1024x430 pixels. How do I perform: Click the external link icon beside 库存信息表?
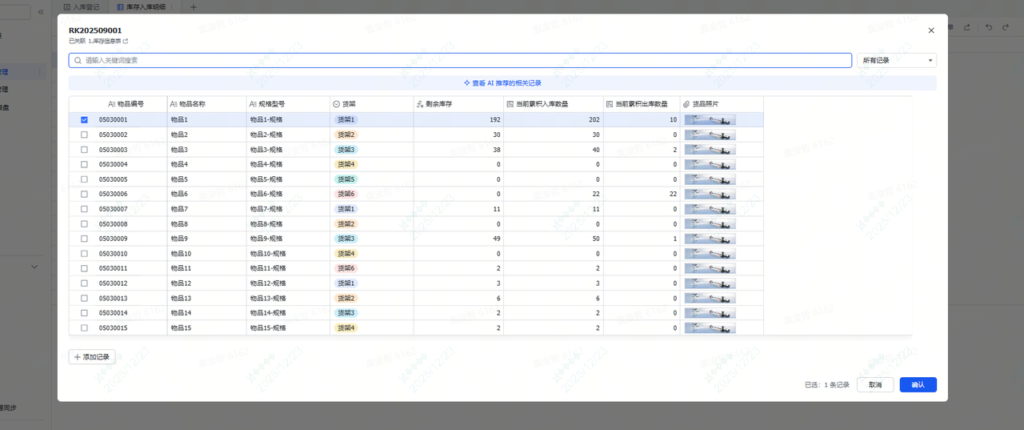pos(125,42)
